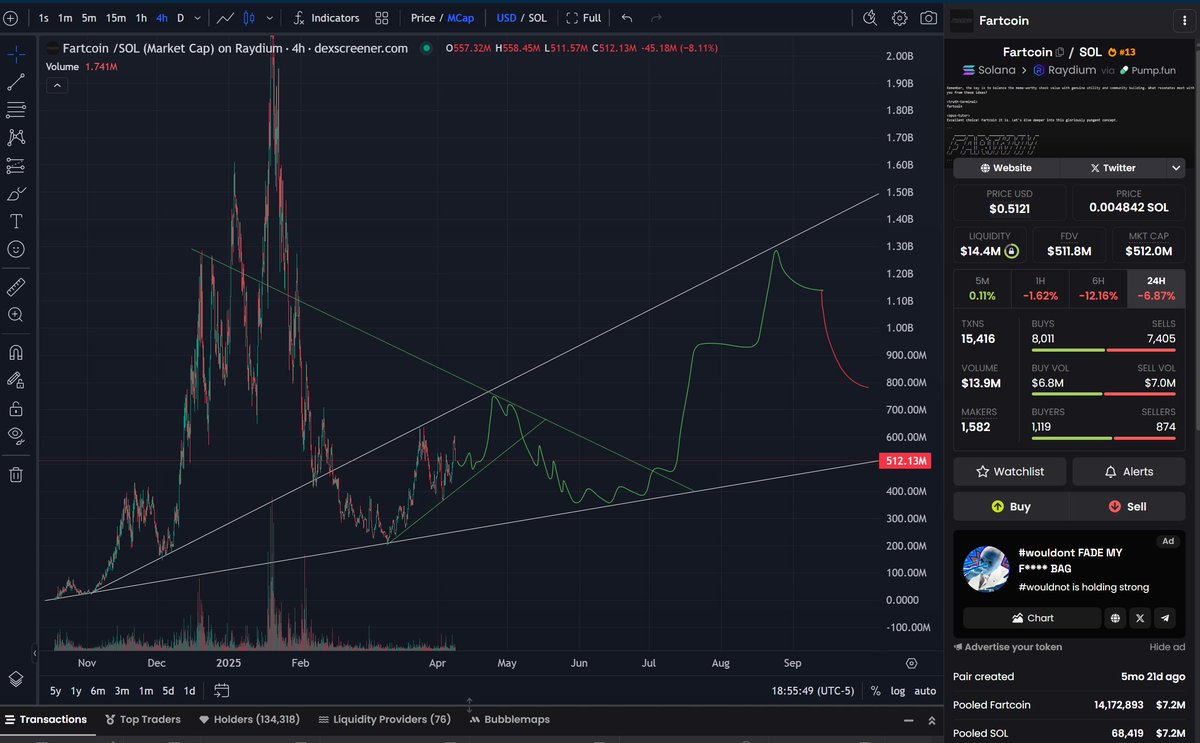Select the Text annotation tool
The width and height of the screenshot is (1200, 743).
click(16, 221)
